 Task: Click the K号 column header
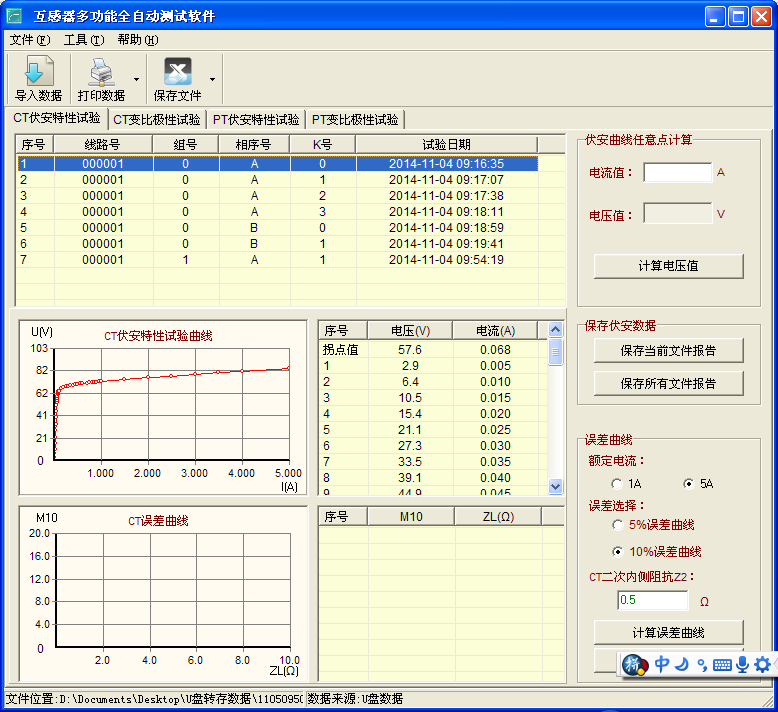(x=323, y=144)
